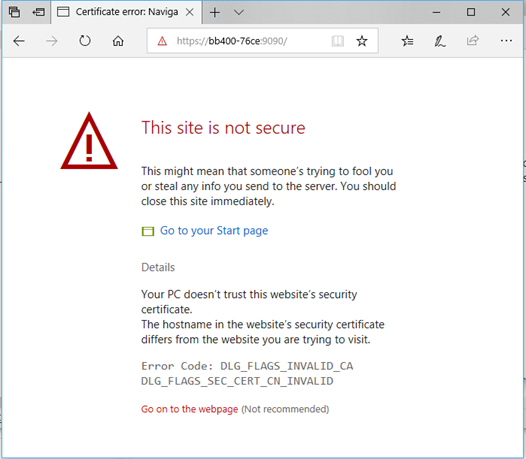526x459 pixels.
Task: Refresh the current page
Action: [x=85, y=41]
